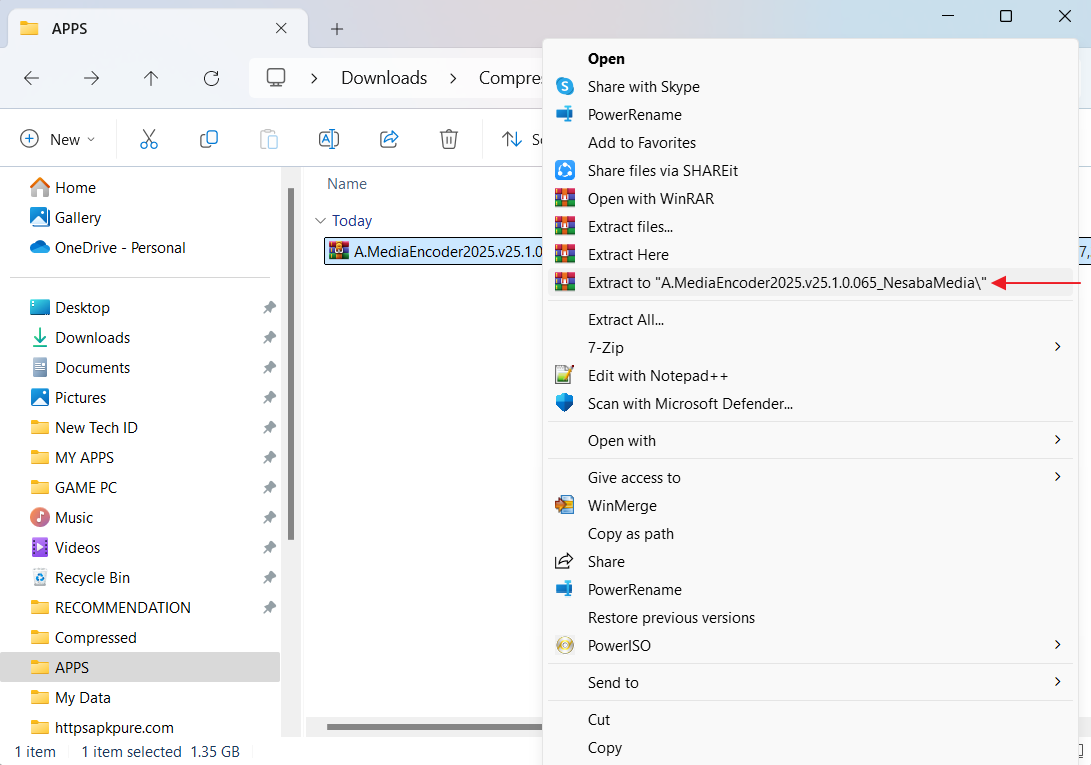Open Downloads from the breadcrumb bar
The height and width of the screenshot is (765, 1091).
pyautogui.click(x=384, y=77)
